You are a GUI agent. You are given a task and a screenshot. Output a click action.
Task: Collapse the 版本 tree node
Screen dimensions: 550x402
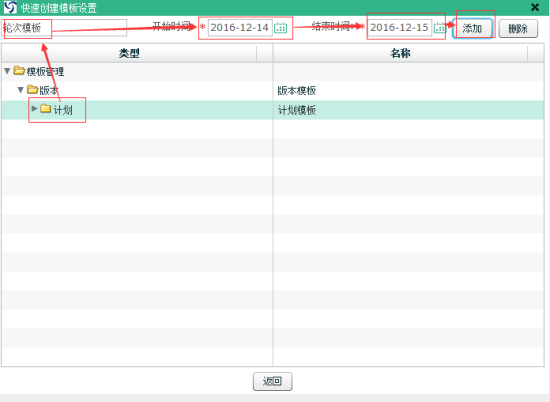[x=21, y=90]
